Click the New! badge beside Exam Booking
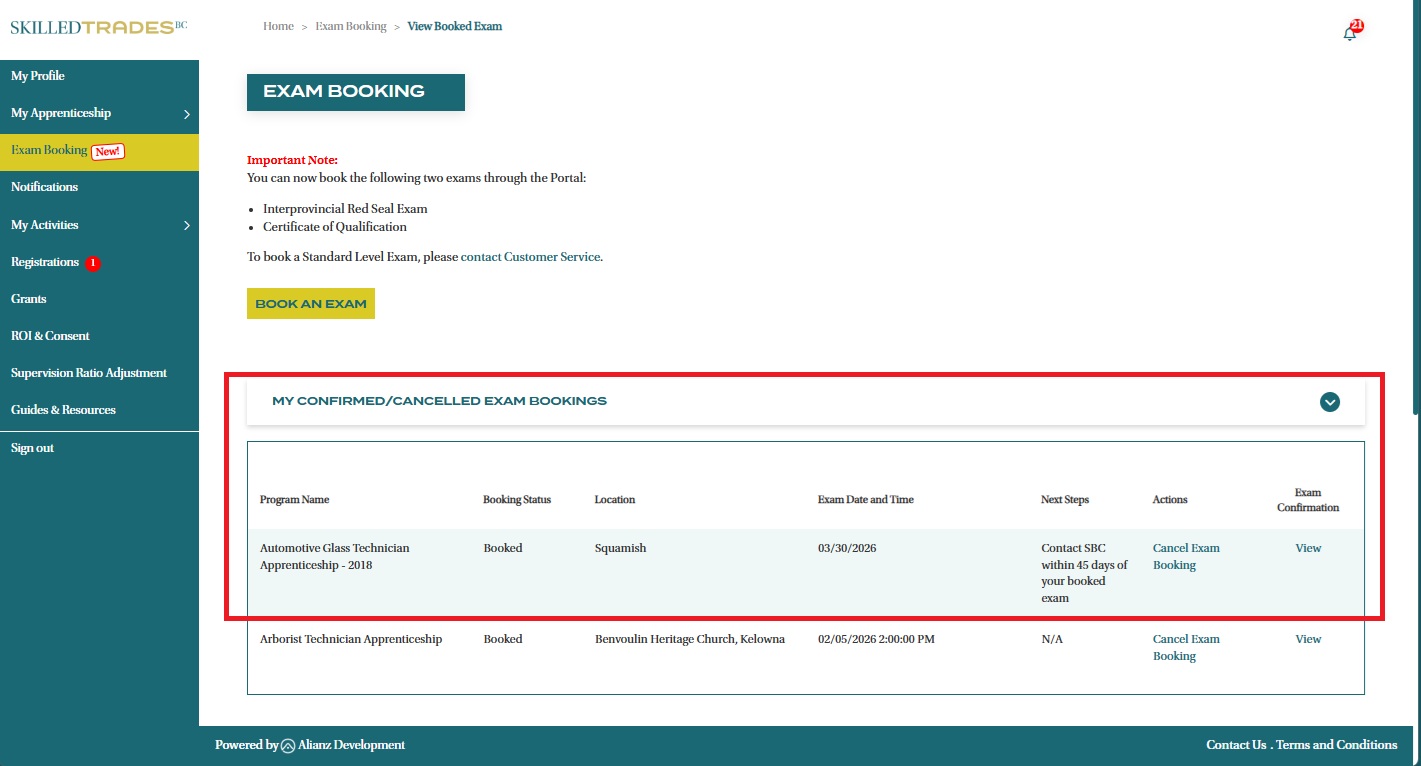This screenshot has width=1421, height=766. (107, 152)
